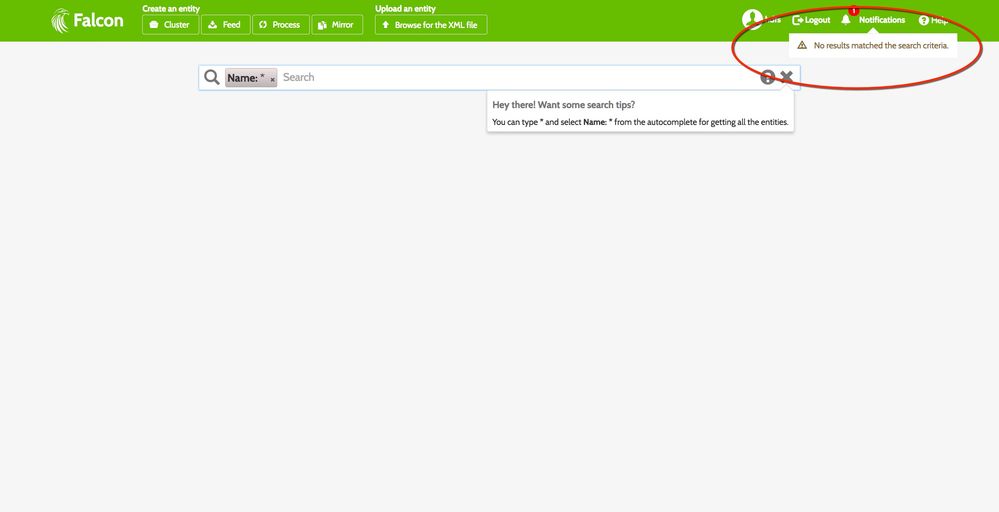The image size is (999, 512).
Task: Open the Notifications bell icon
Action: point(845,20)
